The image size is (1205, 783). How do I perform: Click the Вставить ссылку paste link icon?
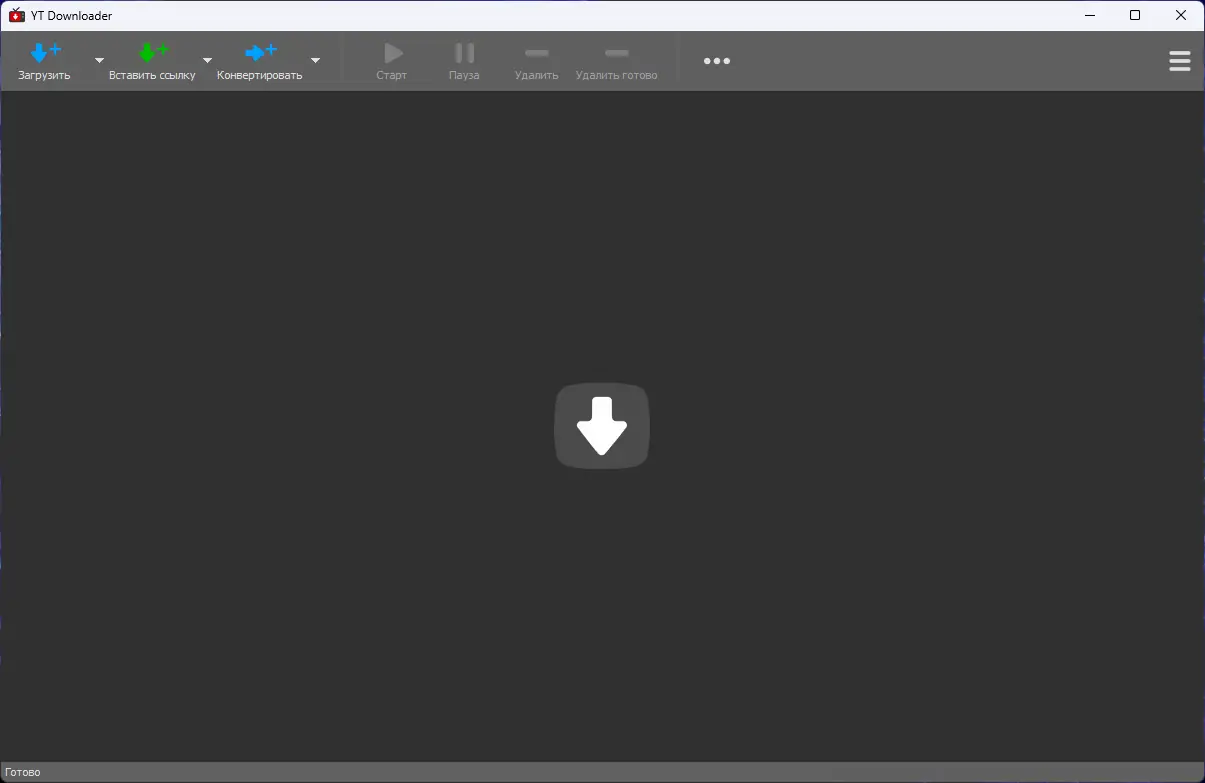pos(153,52)
